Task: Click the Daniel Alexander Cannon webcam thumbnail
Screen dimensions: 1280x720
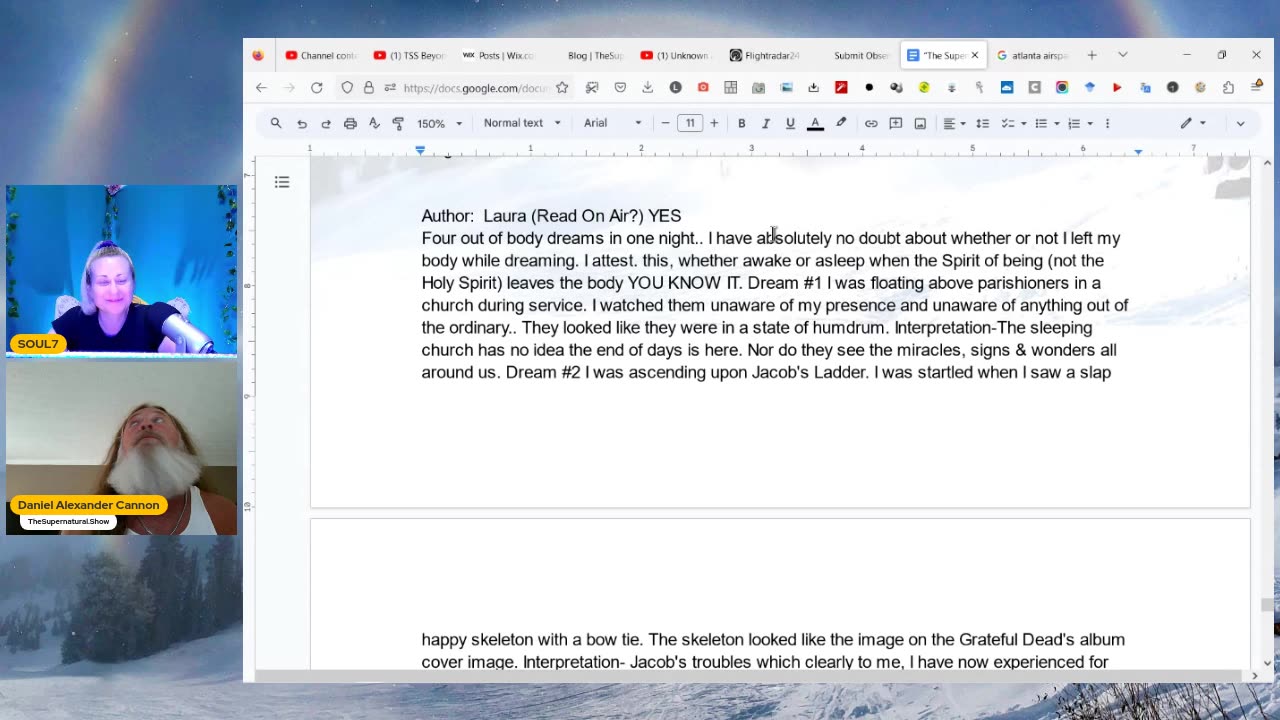Action: click(121, 448)
